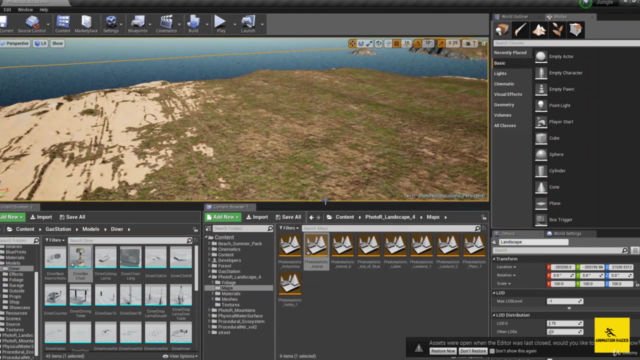Viewport: 640px width, 360px height.
Task: Click the Cone primitive icon
Action: click(x=541, y=187)
